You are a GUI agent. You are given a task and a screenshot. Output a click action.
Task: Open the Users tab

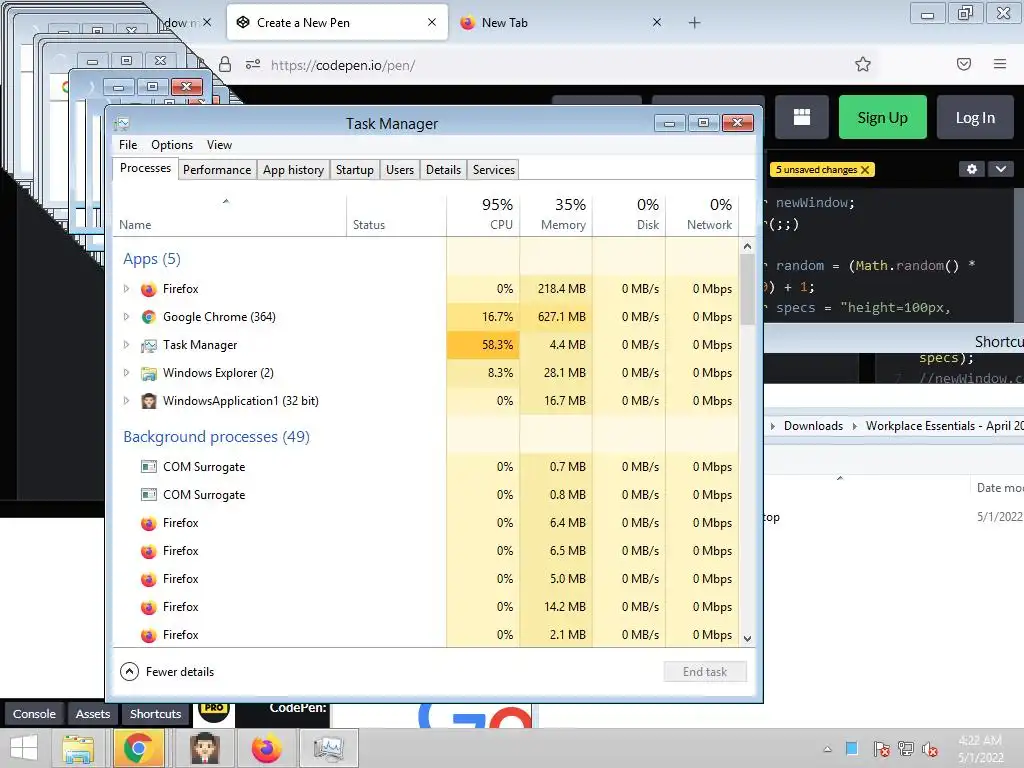pyautogui.click(x=400, y=170)
